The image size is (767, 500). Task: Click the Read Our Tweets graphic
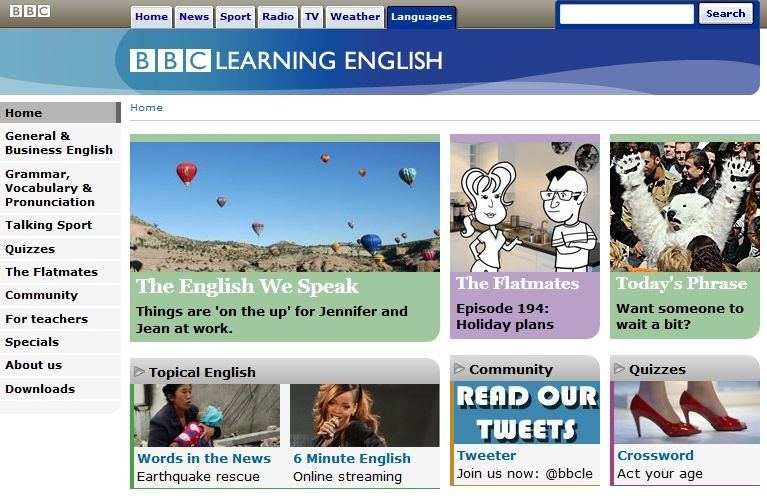click(x=527, y=412)
